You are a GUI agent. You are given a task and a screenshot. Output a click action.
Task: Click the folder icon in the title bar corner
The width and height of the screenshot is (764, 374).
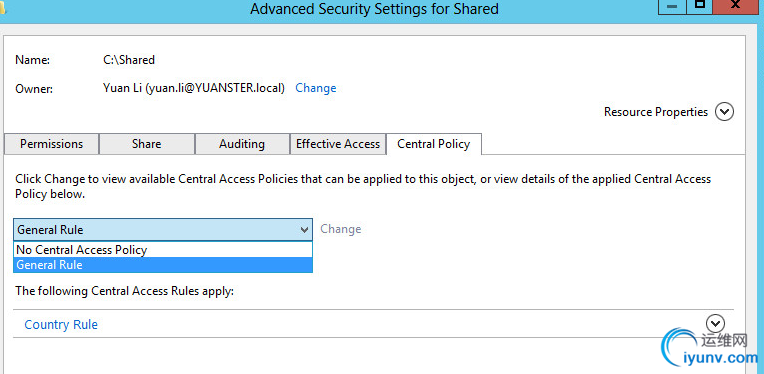tap(2, 9)
